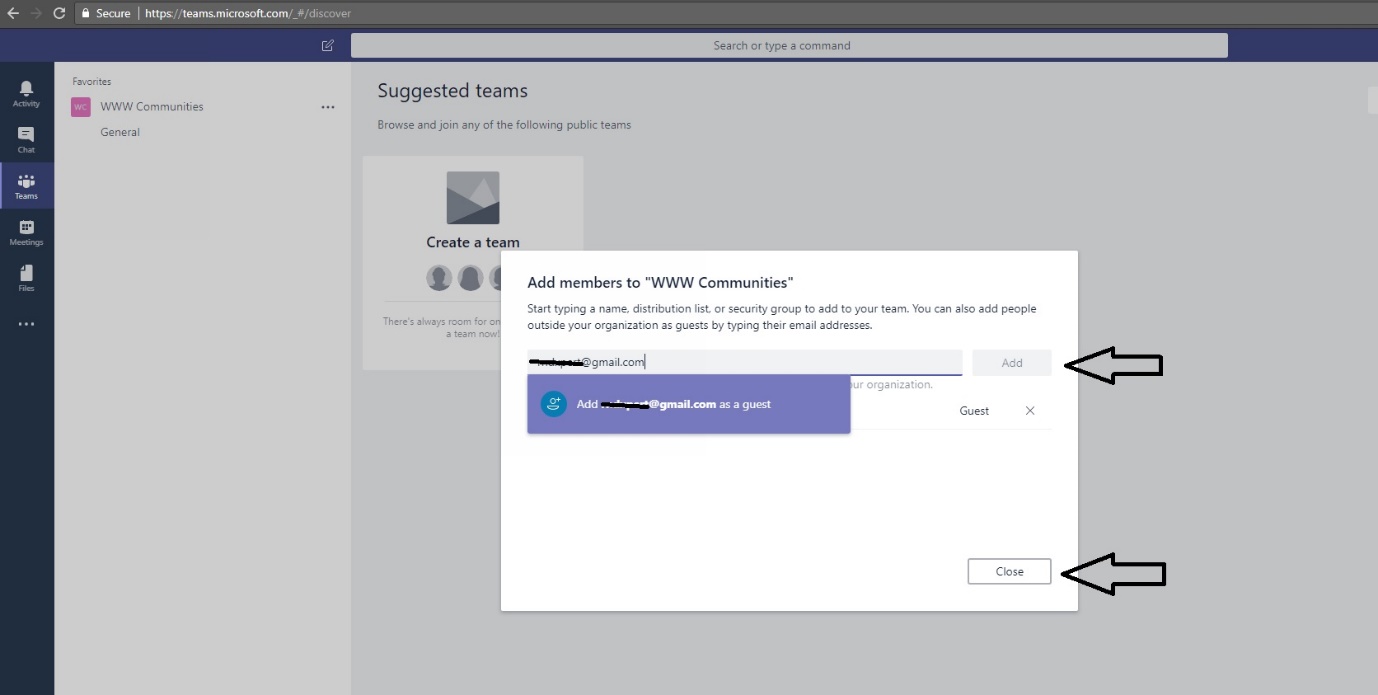Click the sidebar more apps ellipsis

coord(26,324)
